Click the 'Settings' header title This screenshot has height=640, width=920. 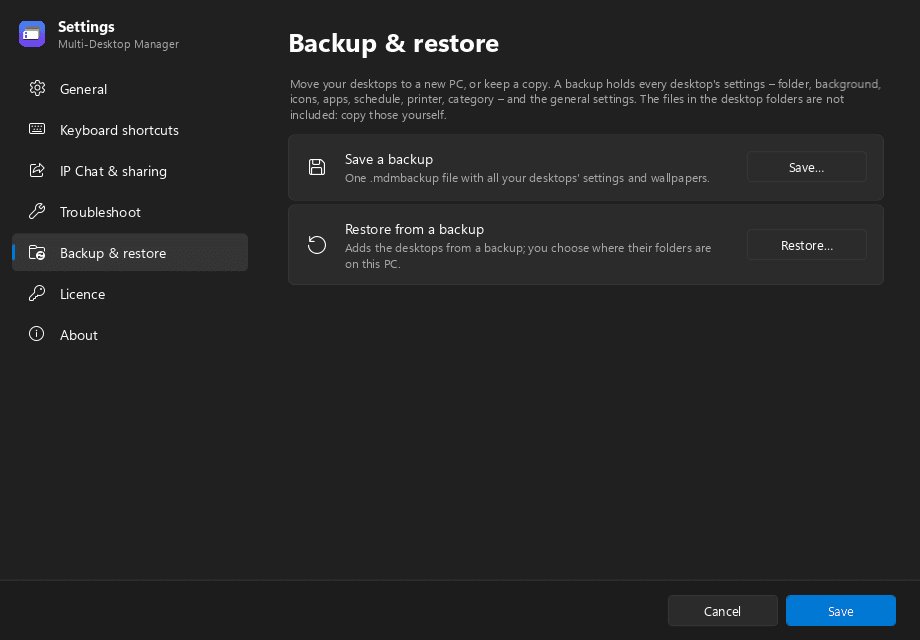click(86, 27)
